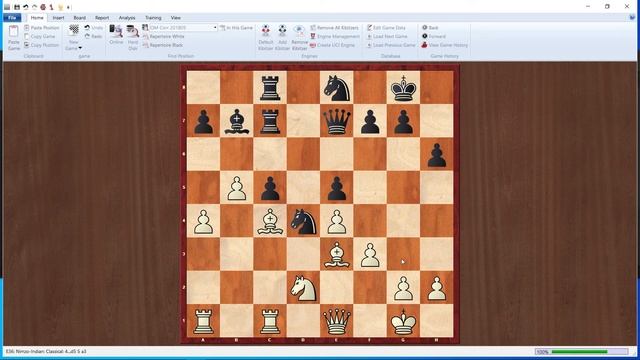Click redo arrow in quick access toolbar
This screenshot has height=360, width=640.
pos(34,7)
